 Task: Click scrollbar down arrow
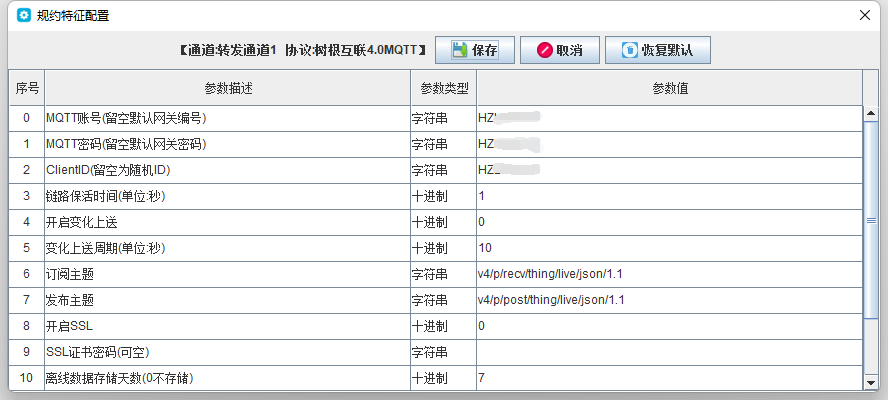[x=871, y=383]
